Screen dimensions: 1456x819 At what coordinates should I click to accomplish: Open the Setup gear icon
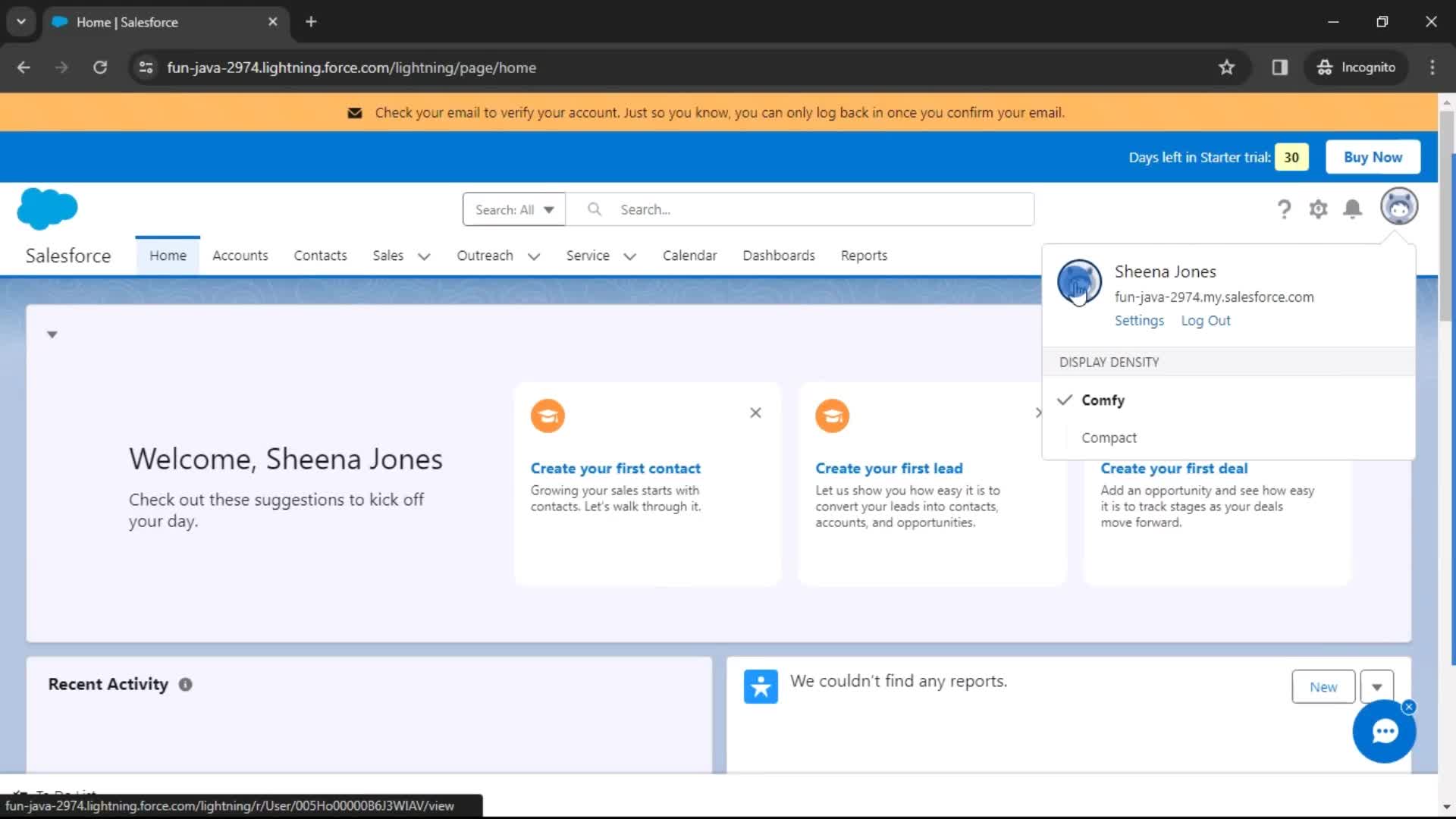1319,209
